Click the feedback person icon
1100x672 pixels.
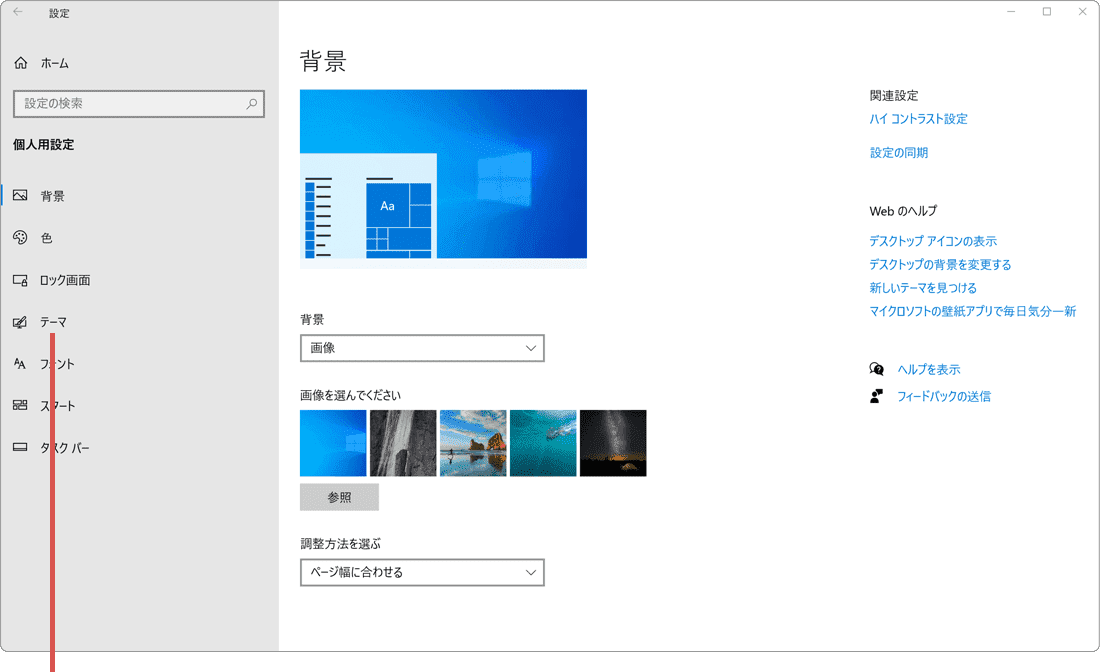[876, 396]
